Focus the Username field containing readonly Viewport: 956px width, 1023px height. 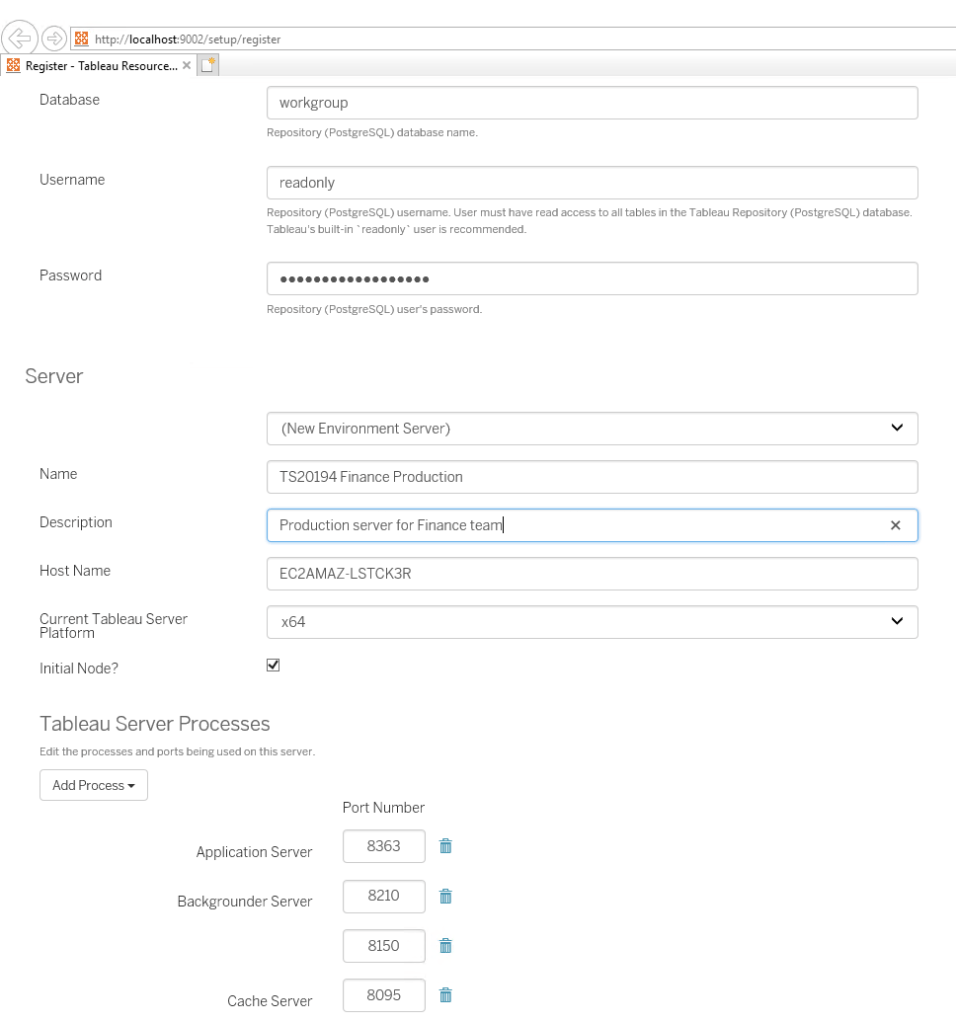click(x=592, y=183)
